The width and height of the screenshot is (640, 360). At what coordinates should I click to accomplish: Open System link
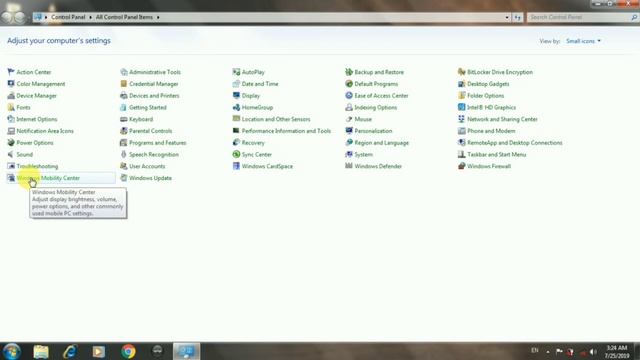click(x=363, y=154)
